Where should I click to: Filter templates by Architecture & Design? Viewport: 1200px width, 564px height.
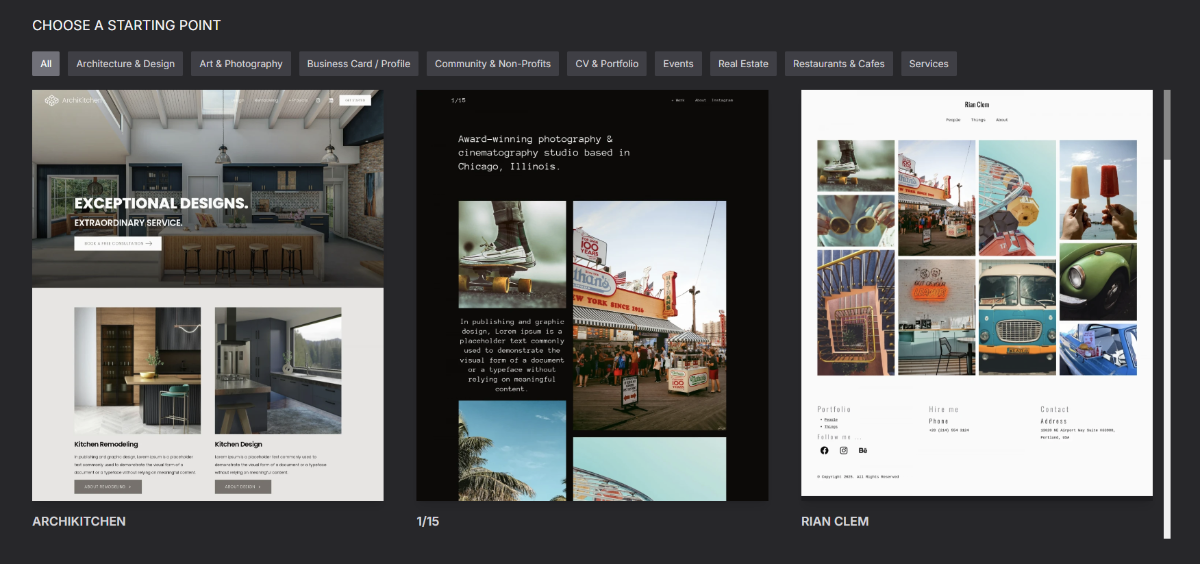pos(125,64)
